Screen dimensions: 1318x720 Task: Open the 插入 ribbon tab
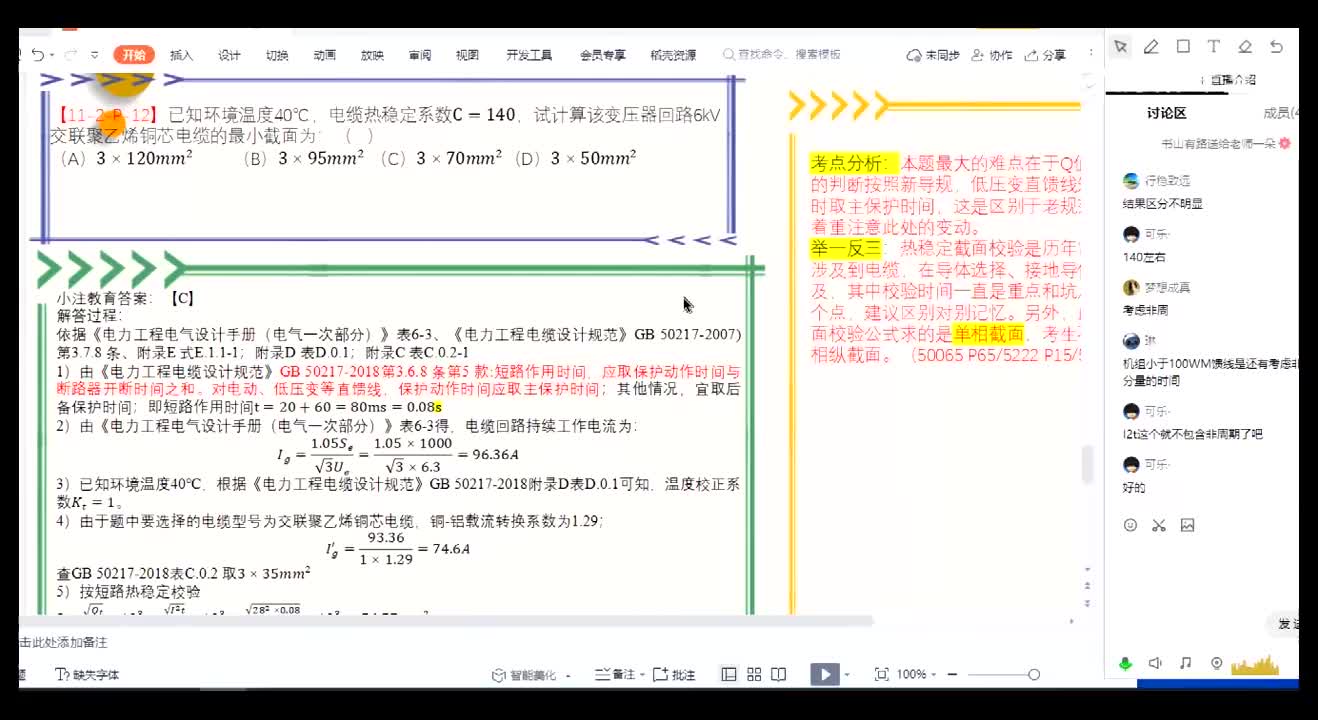[x=181, y=55]
